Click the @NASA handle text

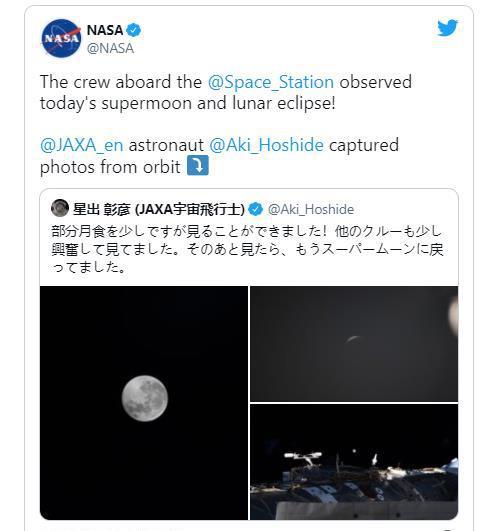coord(110,48)
